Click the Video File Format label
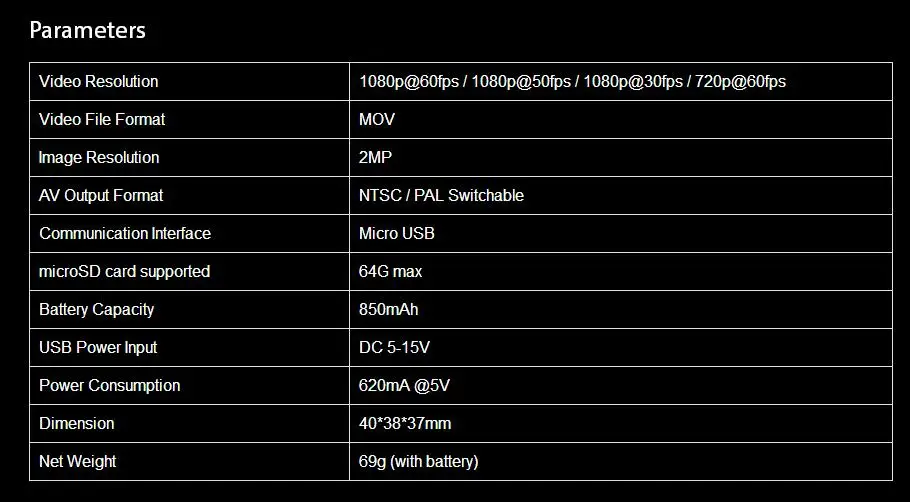910x502 pixels. pos(102,119)
